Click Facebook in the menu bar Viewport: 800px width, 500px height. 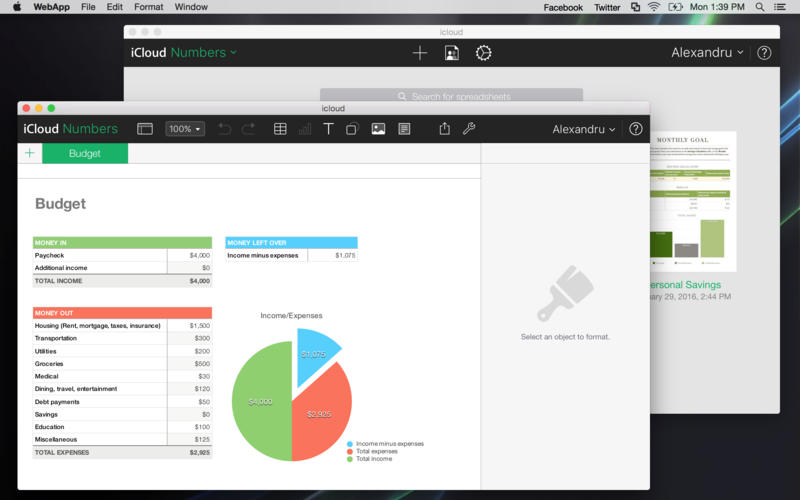pos(563,7)
